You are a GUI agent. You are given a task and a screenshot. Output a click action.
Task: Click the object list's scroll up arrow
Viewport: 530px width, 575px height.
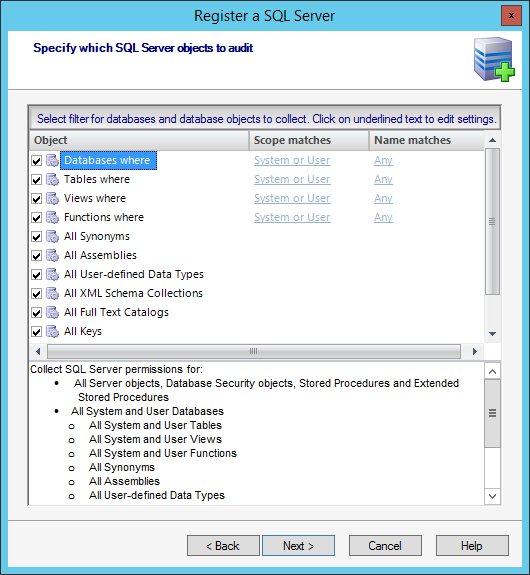click(x=493, y=140)
